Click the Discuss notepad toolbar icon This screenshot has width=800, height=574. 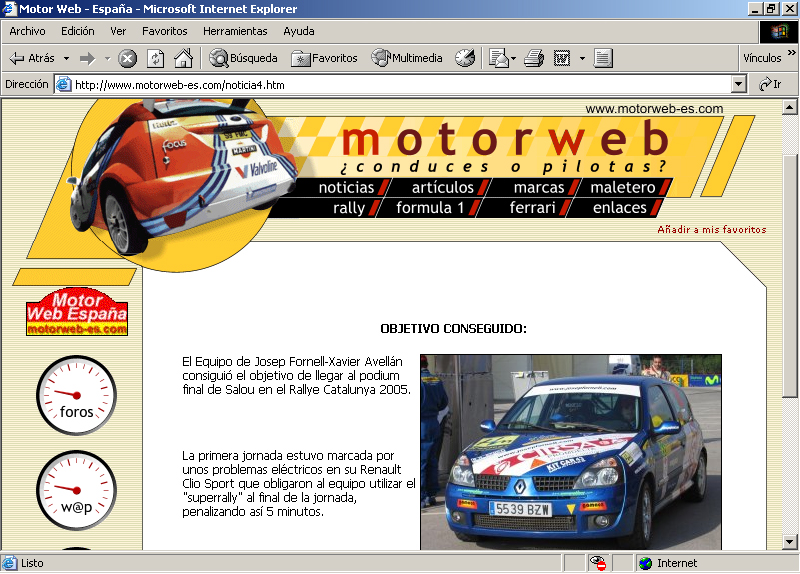pyautogui.click(x=603, y=58)
